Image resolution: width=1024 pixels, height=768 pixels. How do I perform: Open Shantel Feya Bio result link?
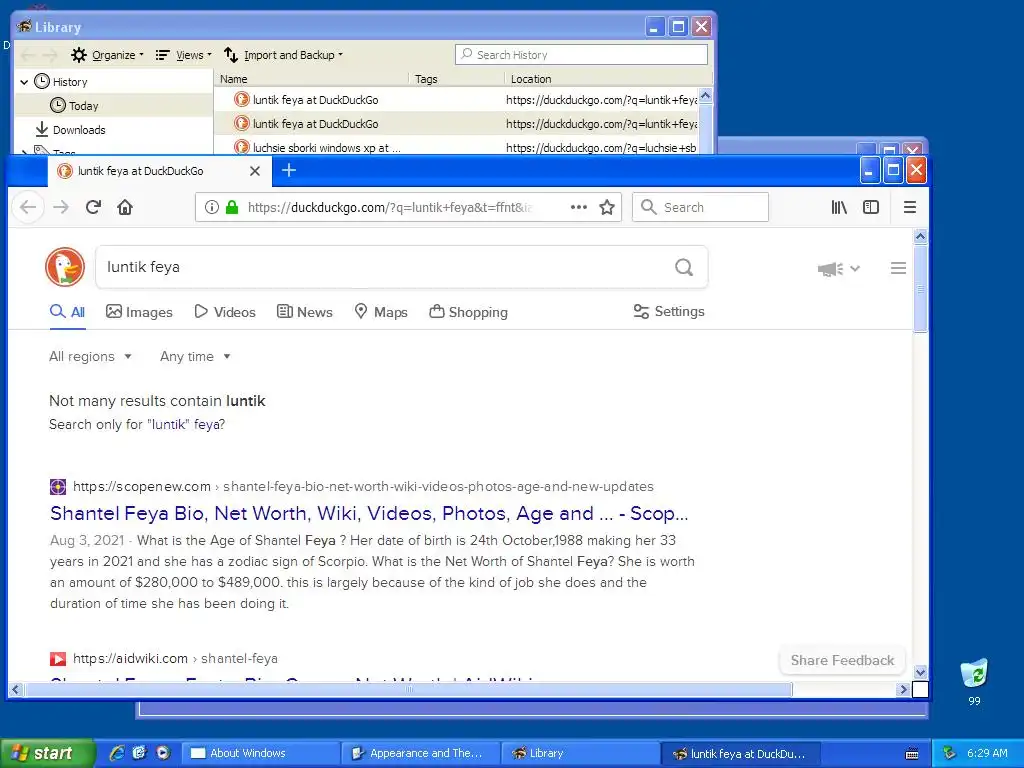click(369, 513)
